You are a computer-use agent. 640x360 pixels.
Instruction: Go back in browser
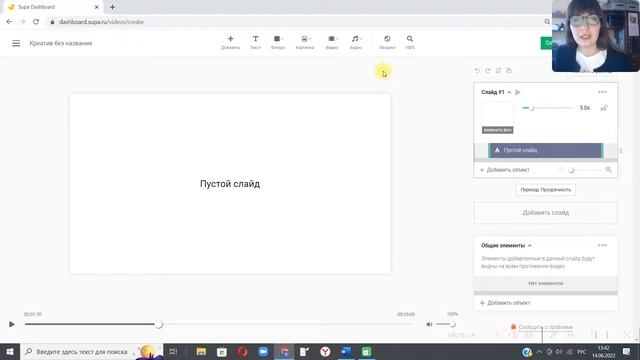click(x=9, y=22)
